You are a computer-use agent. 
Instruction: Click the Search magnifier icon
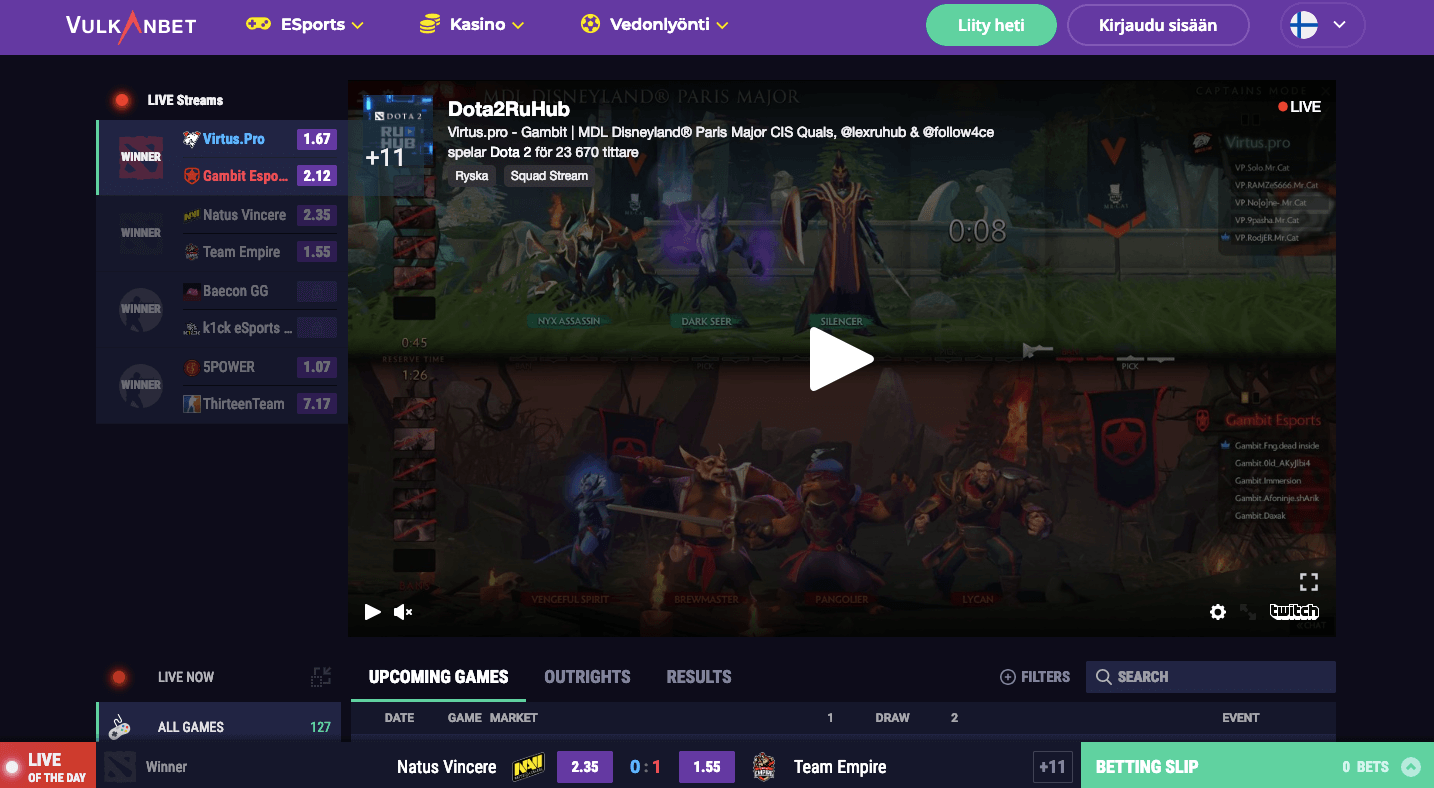(x=1104, y=677)
